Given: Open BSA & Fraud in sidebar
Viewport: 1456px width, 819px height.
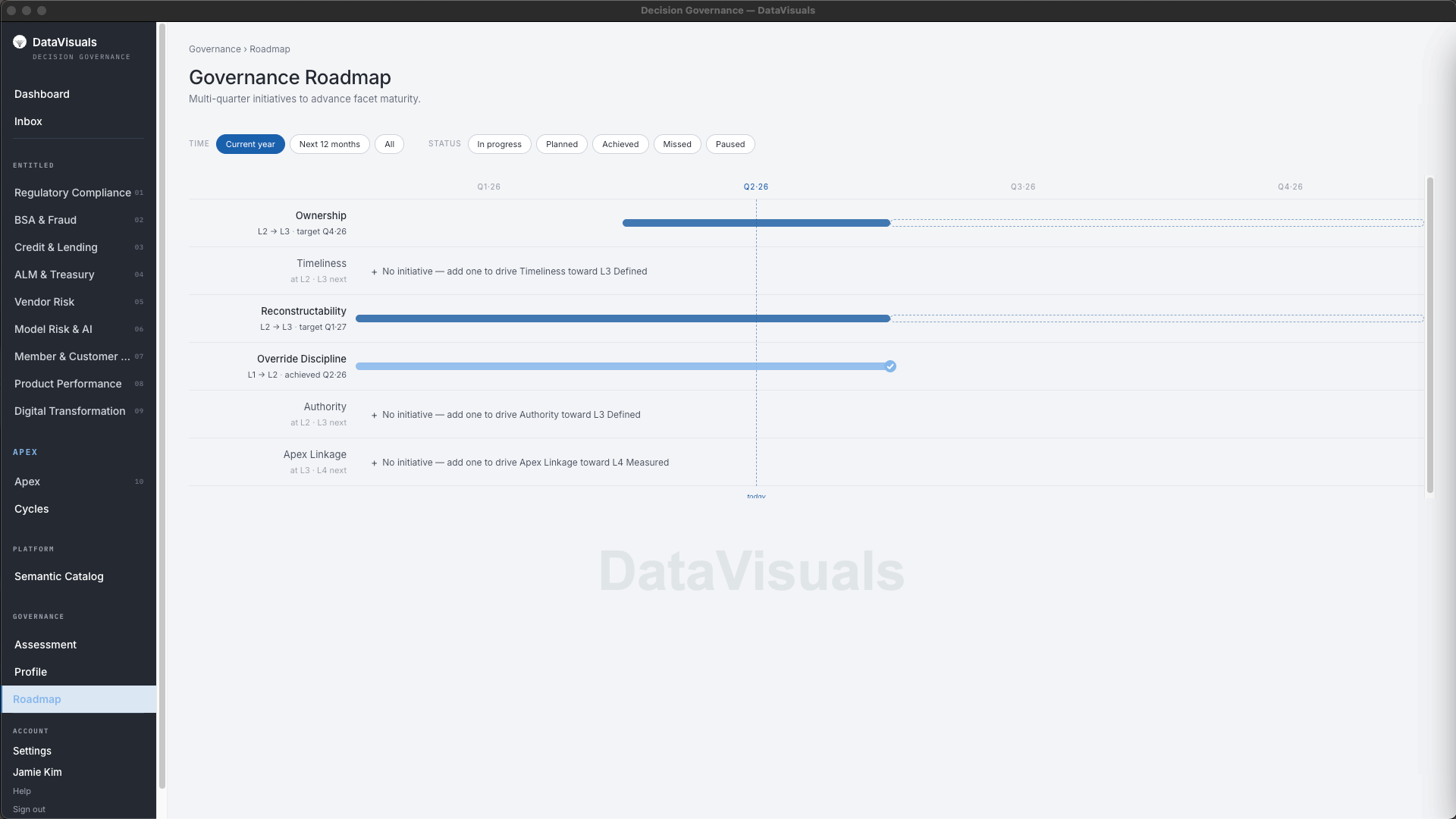Looking at the screenshot, I should coord(79,220).
